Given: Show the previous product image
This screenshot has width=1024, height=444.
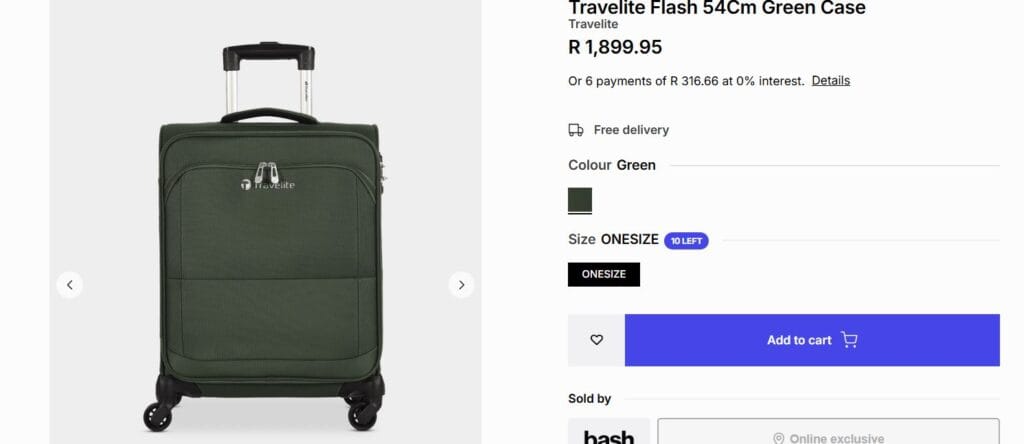Looking at the screenshot, I should (x=69, y=285).
